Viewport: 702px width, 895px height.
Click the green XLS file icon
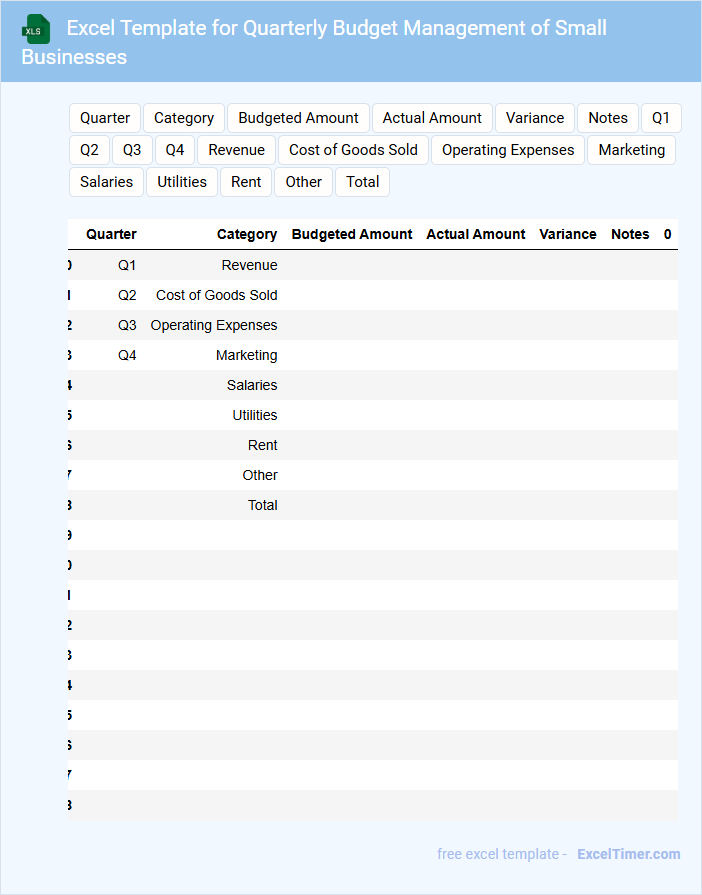36,29
